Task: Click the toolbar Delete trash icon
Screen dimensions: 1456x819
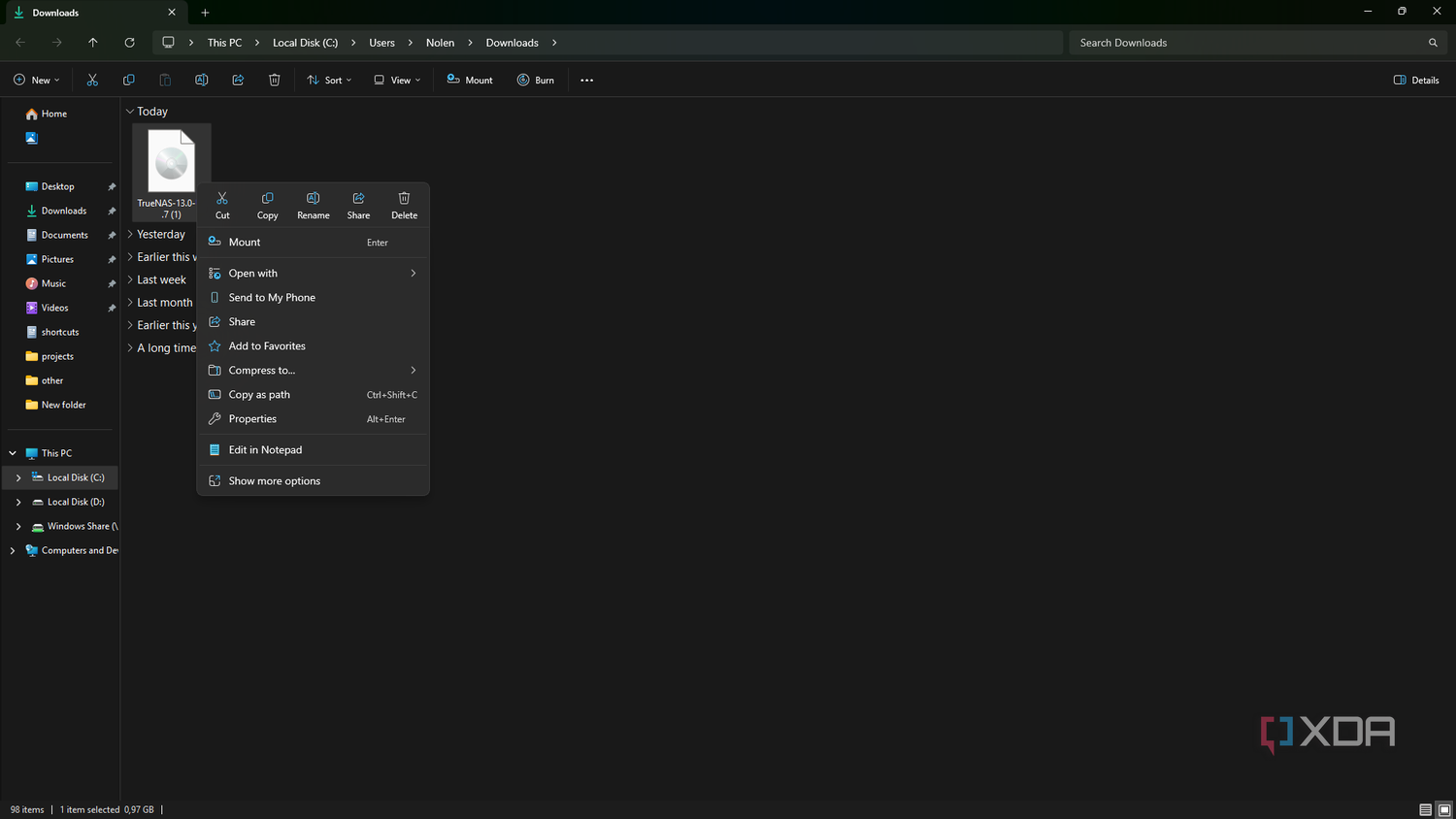Action: click(x=275, y=80)
